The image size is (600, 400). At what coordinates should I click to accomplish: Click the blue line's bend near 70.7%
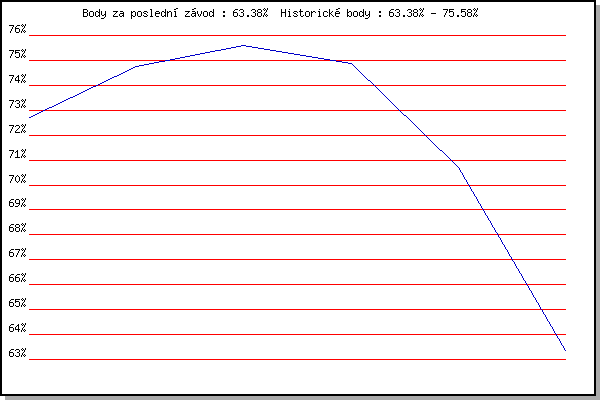coord(458,167)
